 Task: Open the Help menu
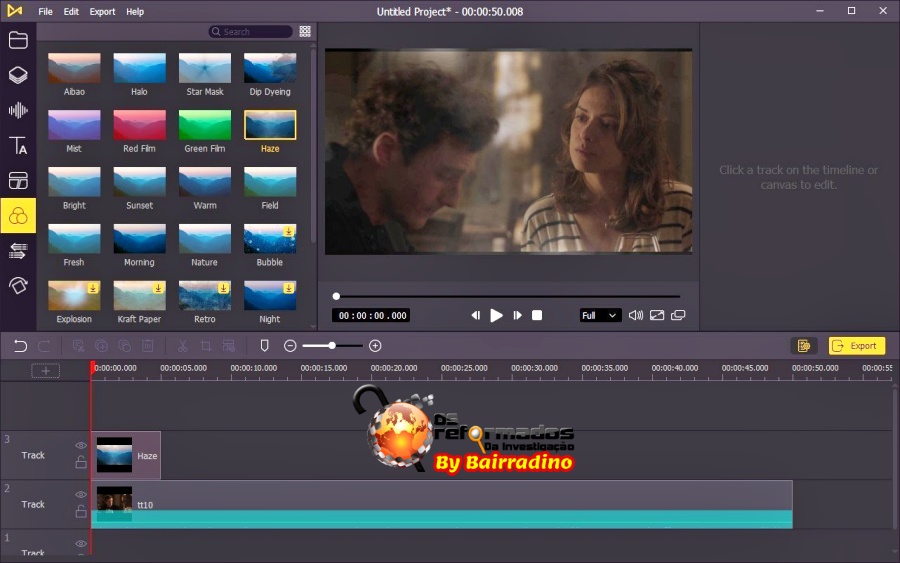[135, 11]
